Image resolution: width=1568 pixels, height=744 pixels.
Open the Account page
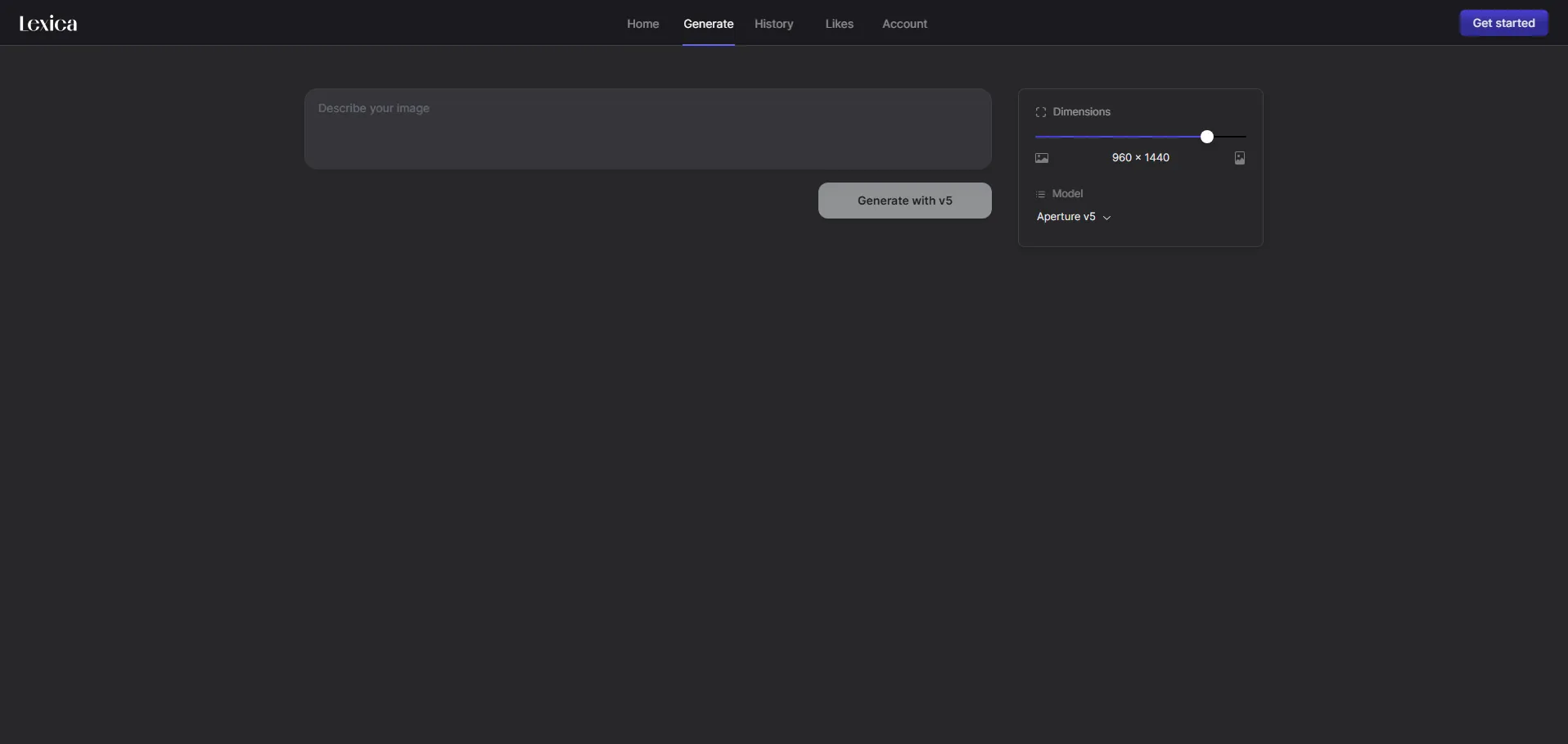coord(904,24)
